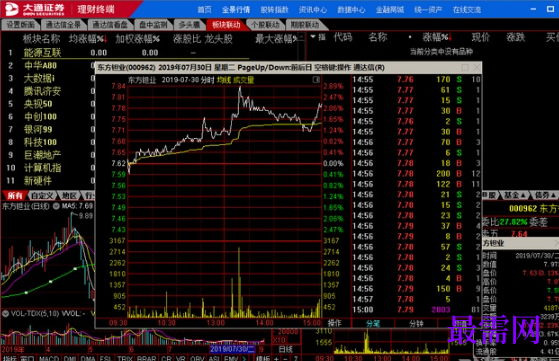The height and width of the screenshot is (361, 559).
Task: Minimize the main application window
Action: point(533,9)
